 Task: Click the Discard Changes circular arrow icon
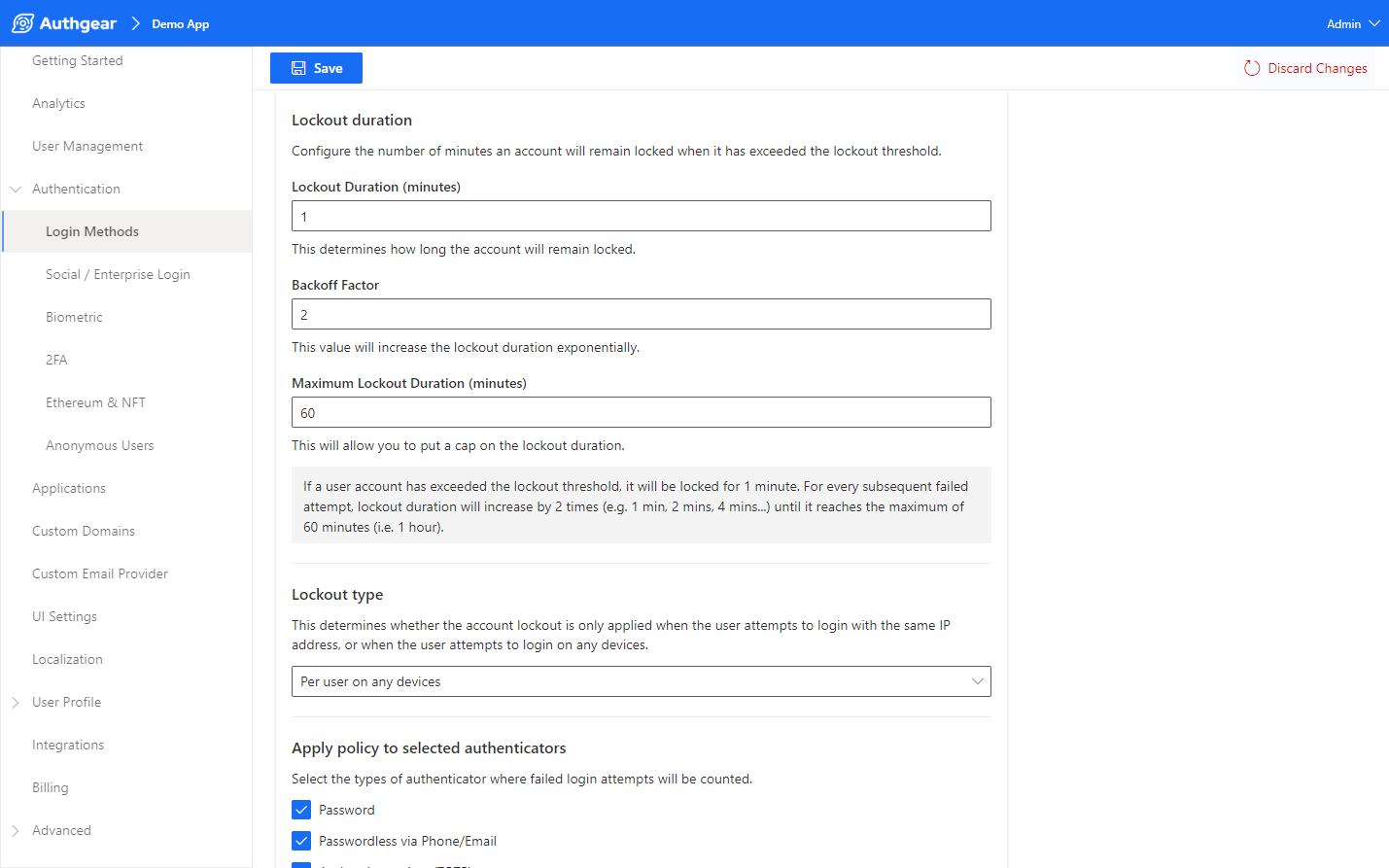1252,68
